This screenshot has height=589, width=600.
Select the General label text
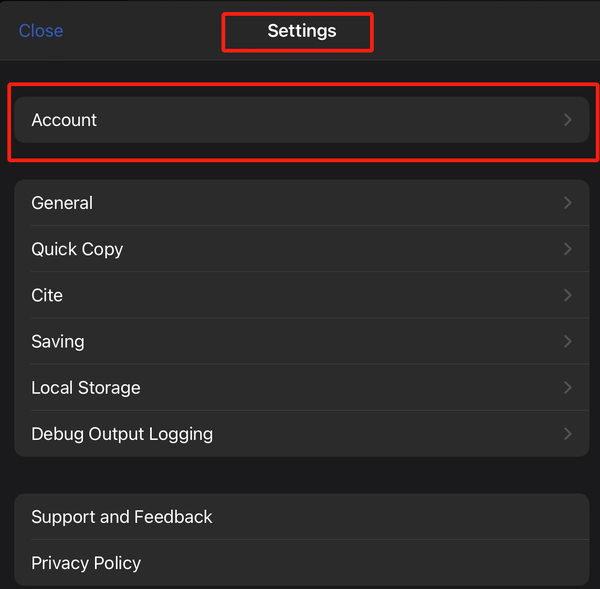pos(62,203)
